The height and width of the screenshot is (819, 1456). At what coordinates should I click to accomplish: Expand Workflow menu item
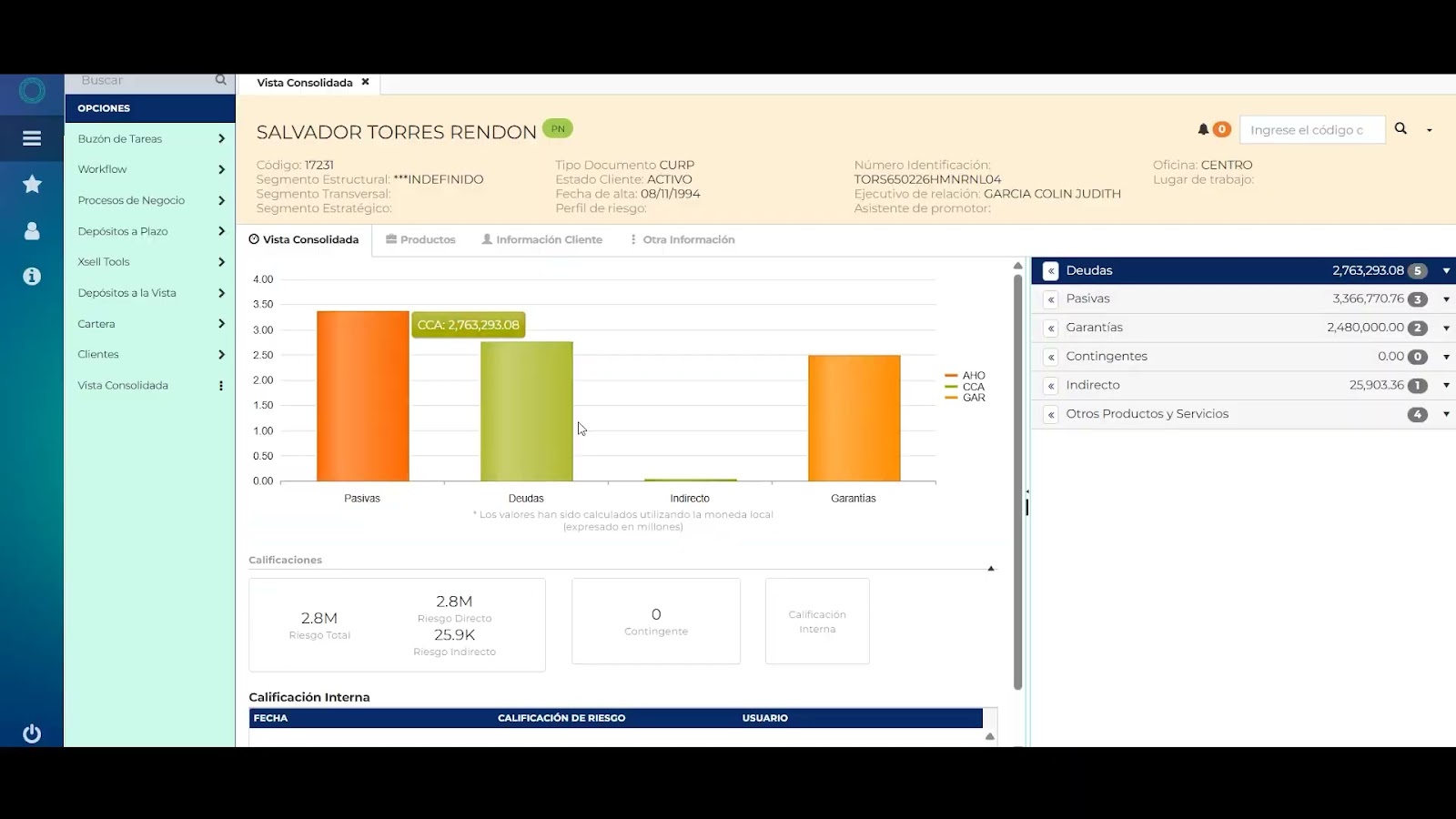(x=149, y=169)
